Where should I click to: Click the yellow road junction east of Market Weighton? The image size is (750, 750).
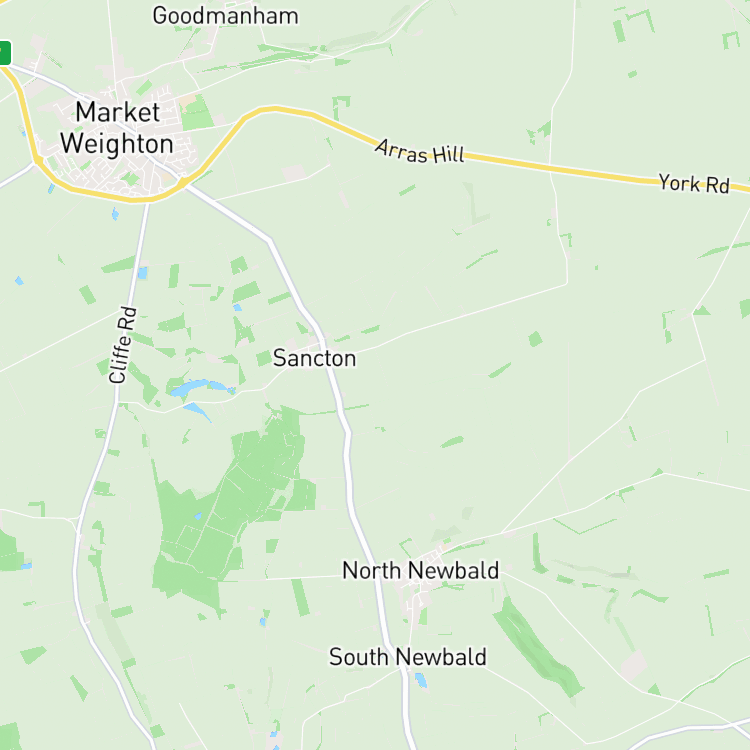tap(184, 183)
